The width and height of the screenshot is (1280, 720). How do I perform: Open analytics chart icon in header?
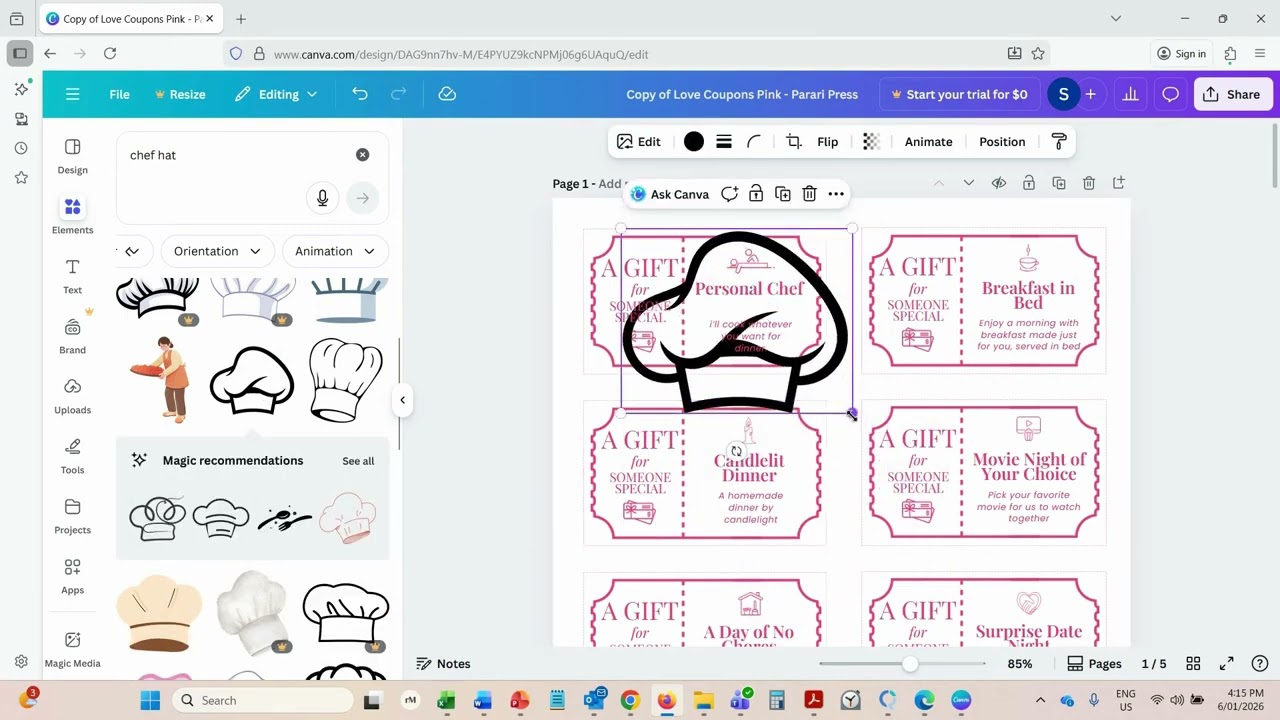click(1131, 94)
